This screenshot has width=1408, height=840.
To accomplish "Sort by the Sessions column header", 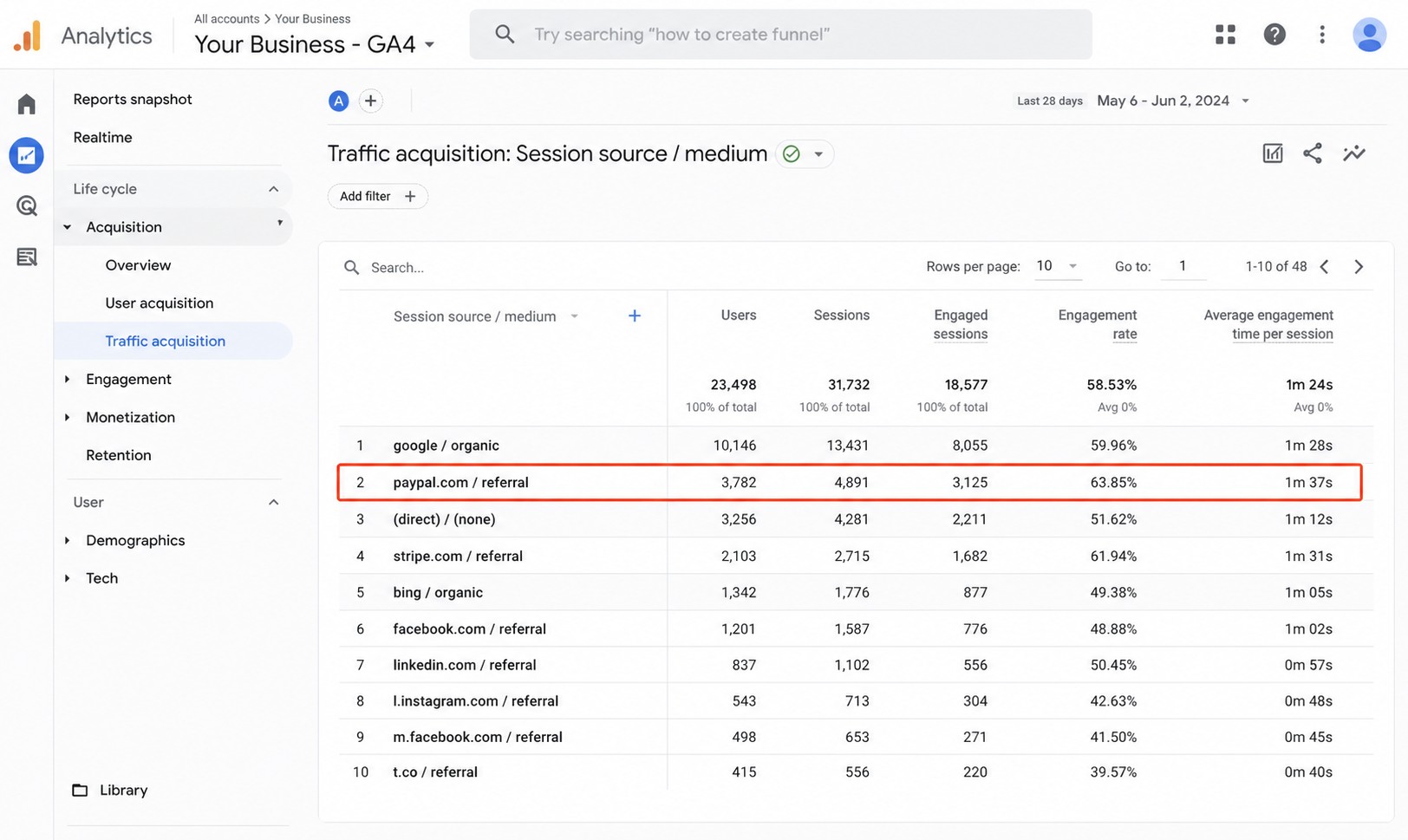I will [841, 315].
